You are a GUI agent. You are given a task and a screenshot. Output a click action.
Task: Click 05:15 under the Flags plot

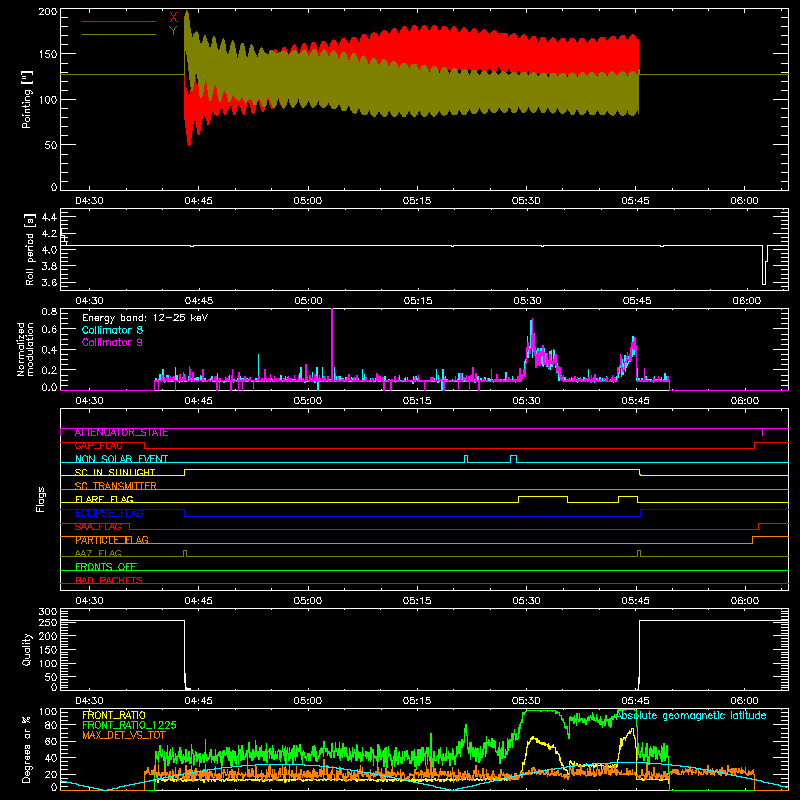click(417, 601)
